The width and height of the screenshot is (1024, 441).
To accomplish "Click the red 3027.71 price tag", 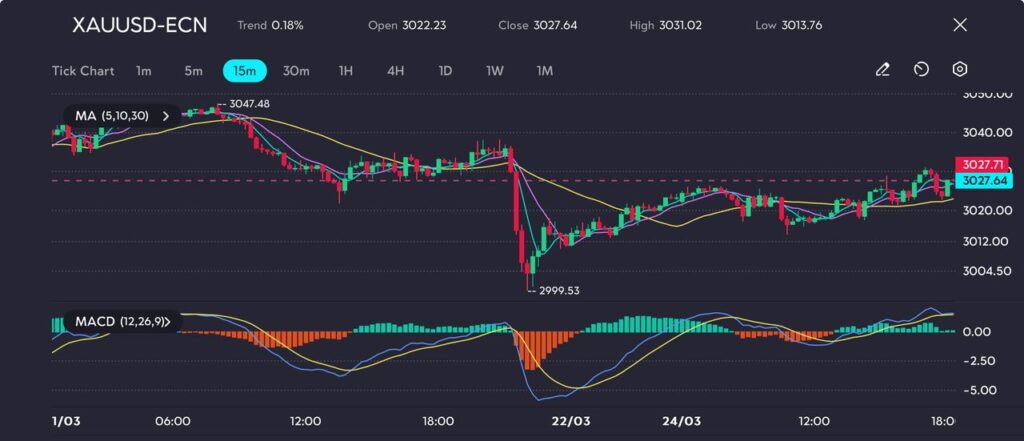I will [980, 164].
